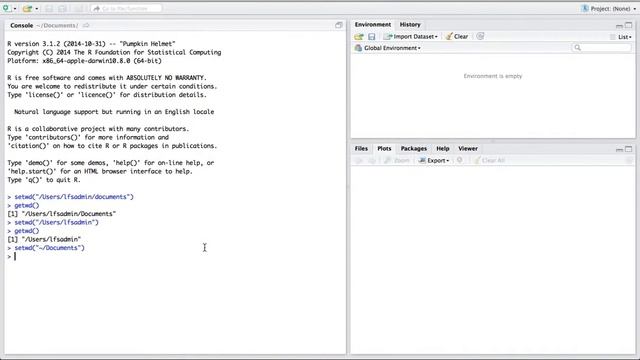Switch to the Environment tab
The height and width of the screenshot is (360, 640).
(x=373, y=24)
